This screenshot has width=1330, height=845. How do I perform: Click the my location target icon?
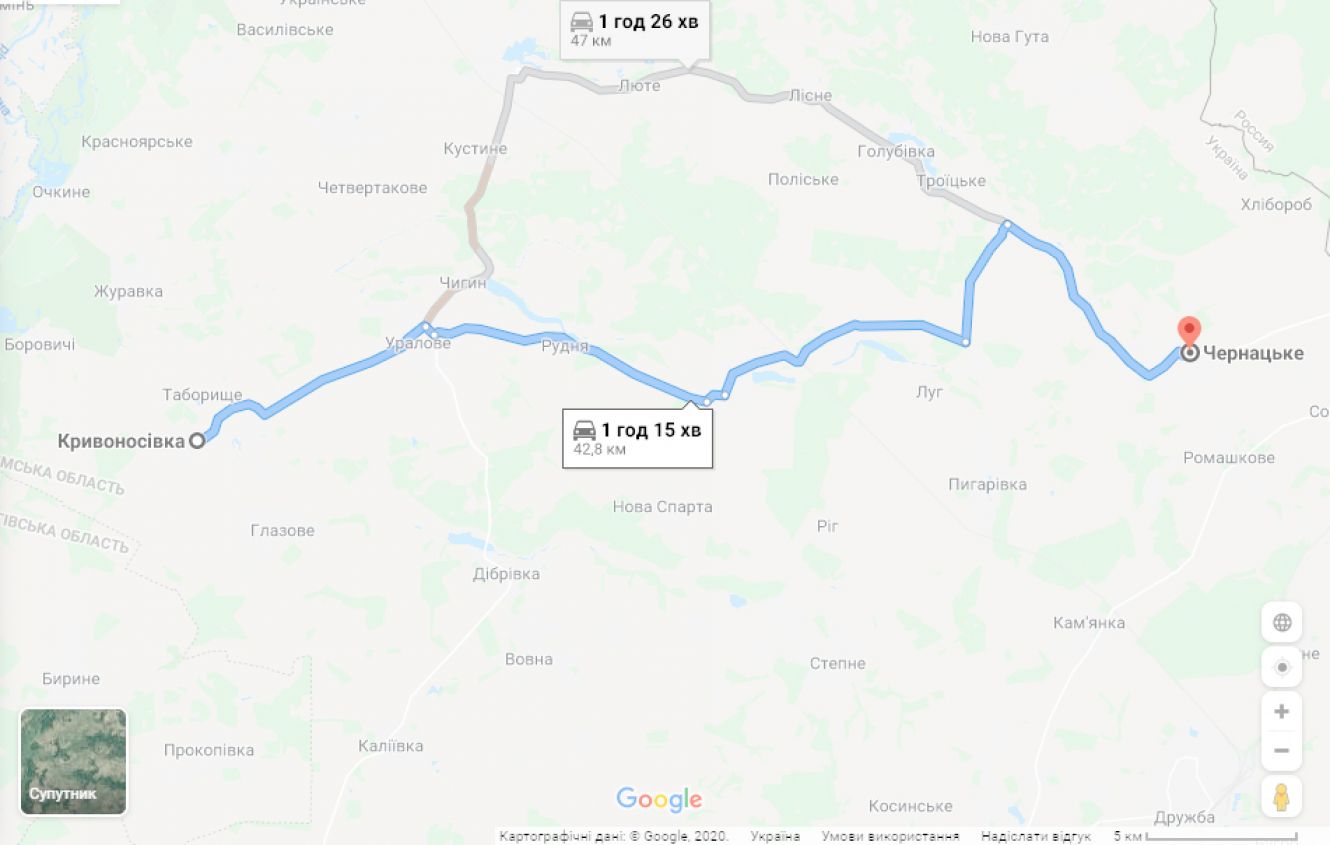[x=1281, y=667]
